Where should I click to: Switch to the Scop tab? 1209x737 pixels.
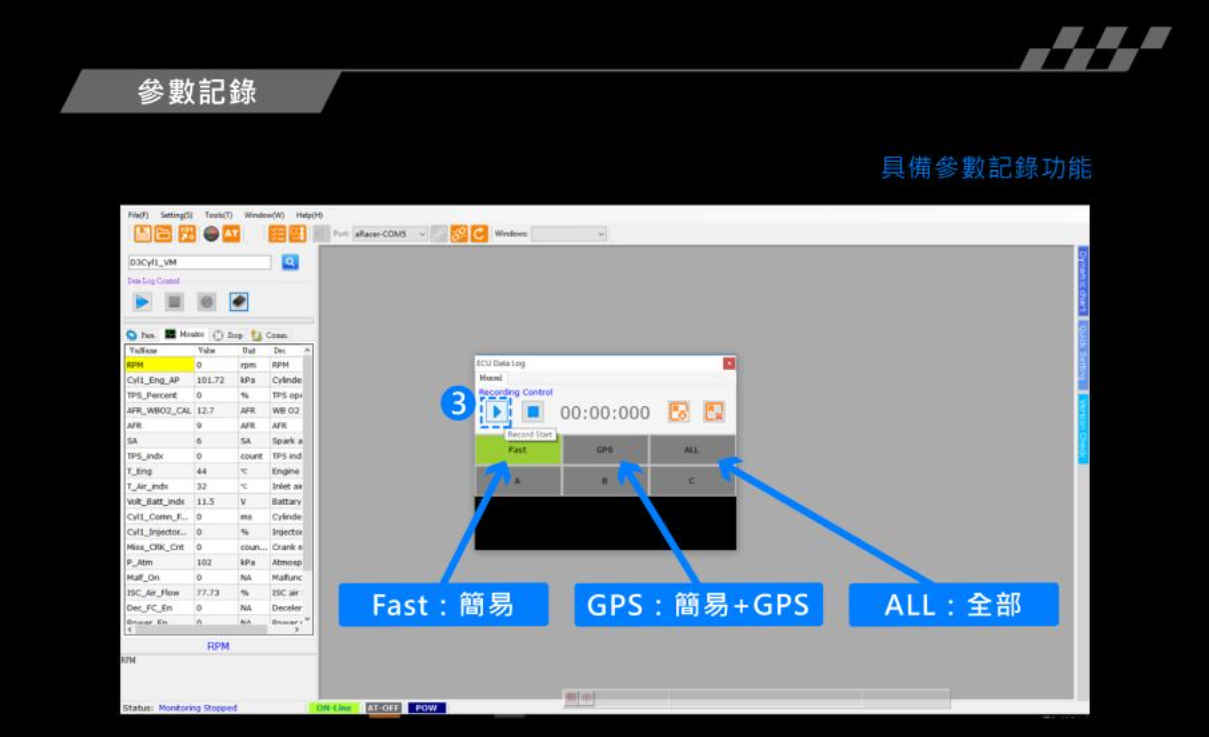click(229, 335)
